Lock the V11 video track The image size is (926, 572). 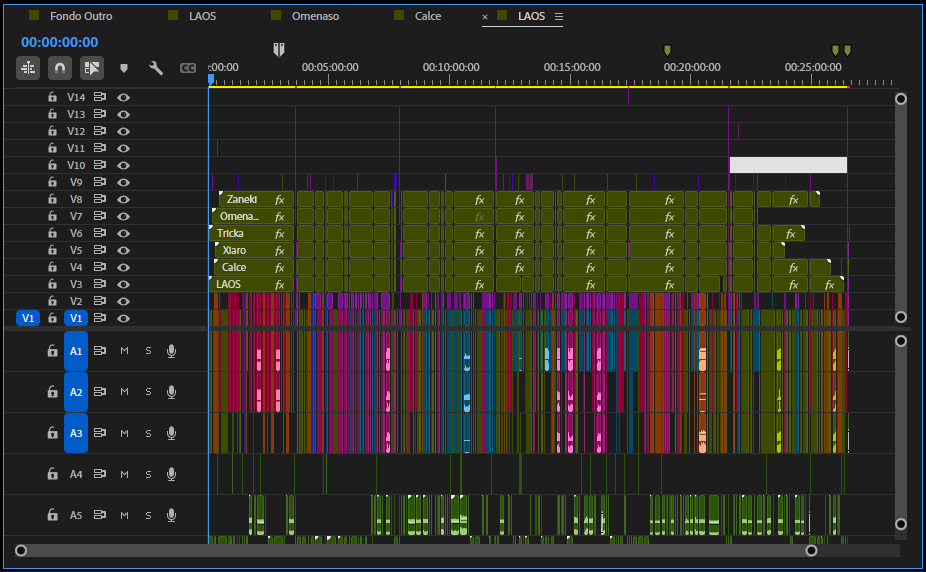pyautogui.click(x=52, y=148)
